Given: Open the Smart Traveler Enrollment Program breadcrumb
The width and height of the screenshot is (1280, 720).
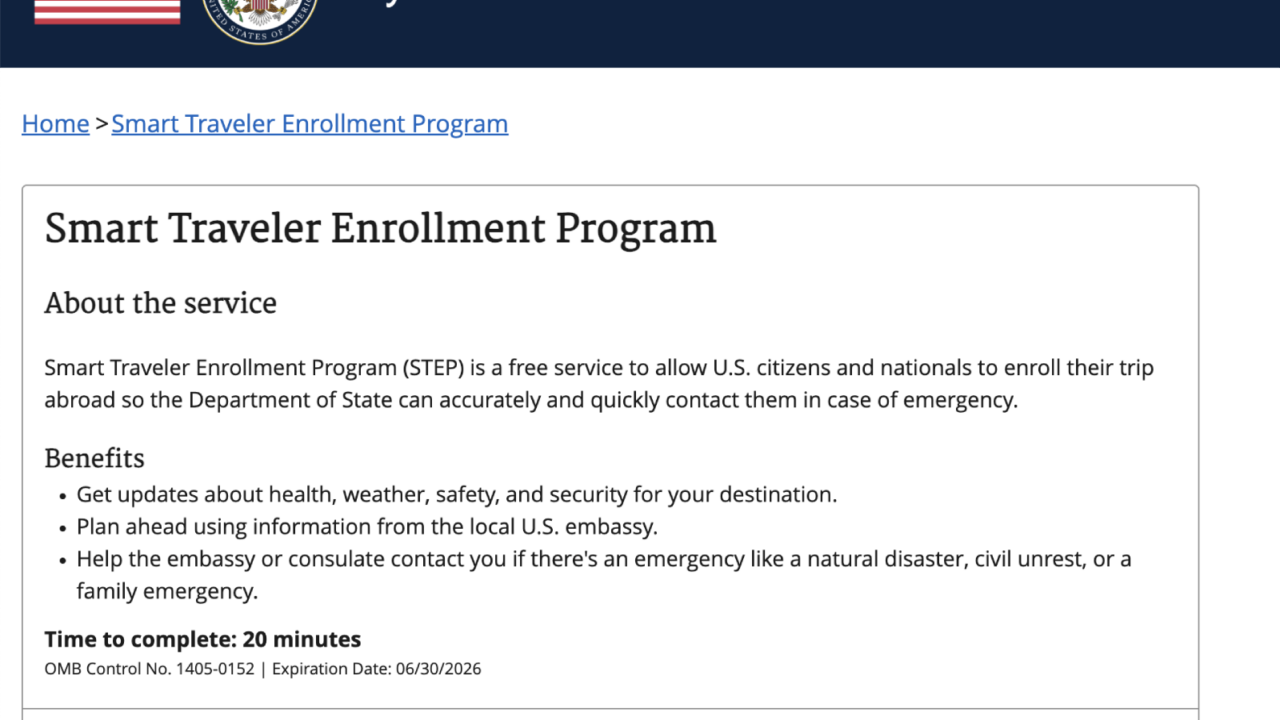Looking at the screenshot, I should 309,123.
